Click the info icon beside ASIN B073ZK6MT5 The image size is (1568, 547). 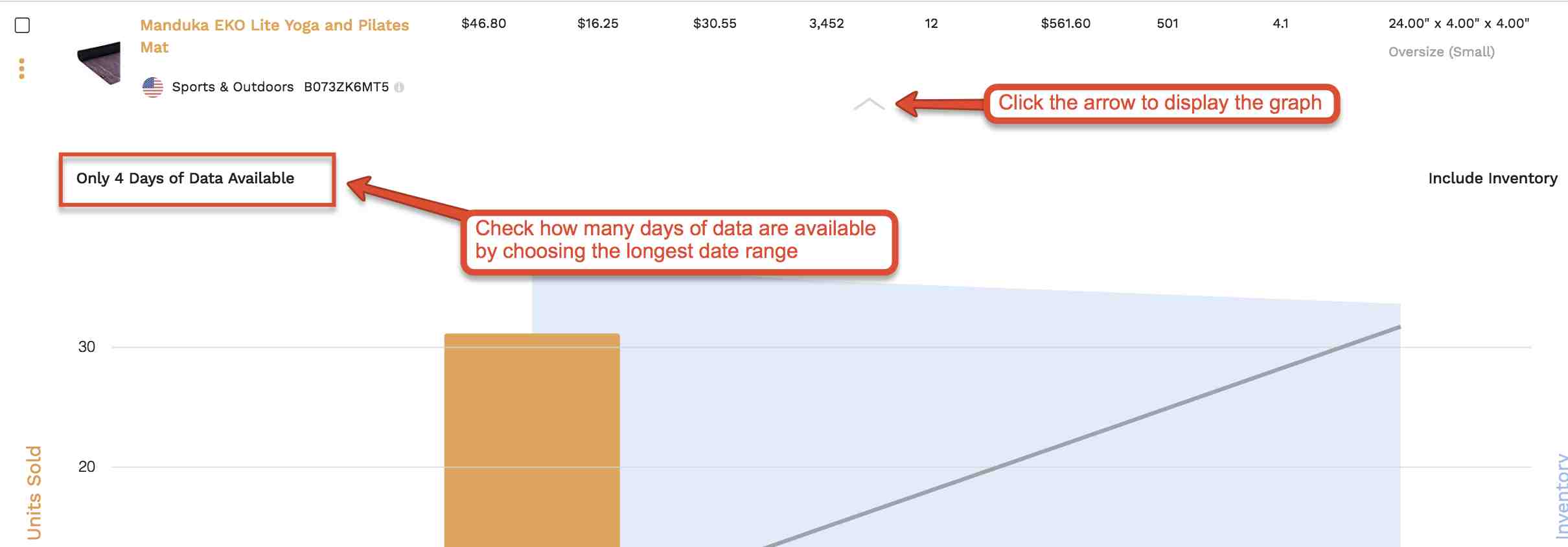click(x=399, y=87)
